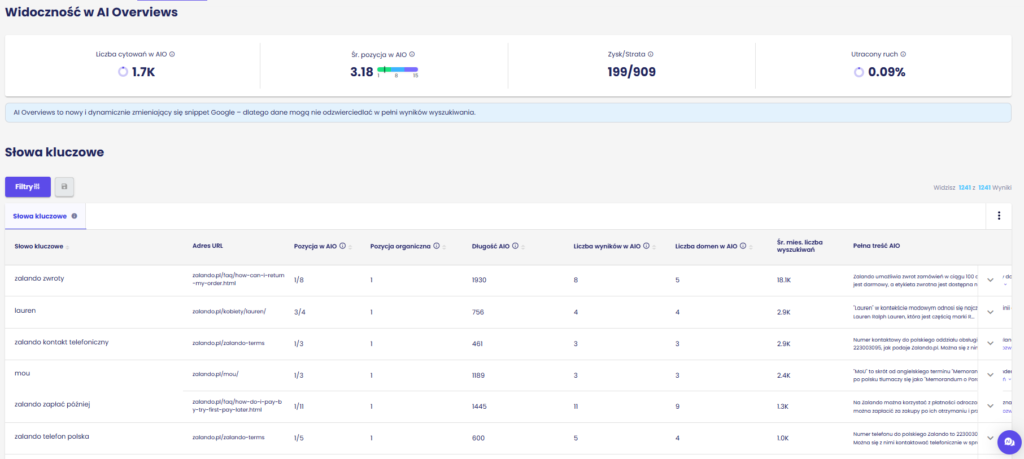The image size is (1024, 459).
Task: Click AIO length value 1930
Action: coord(479,280)
